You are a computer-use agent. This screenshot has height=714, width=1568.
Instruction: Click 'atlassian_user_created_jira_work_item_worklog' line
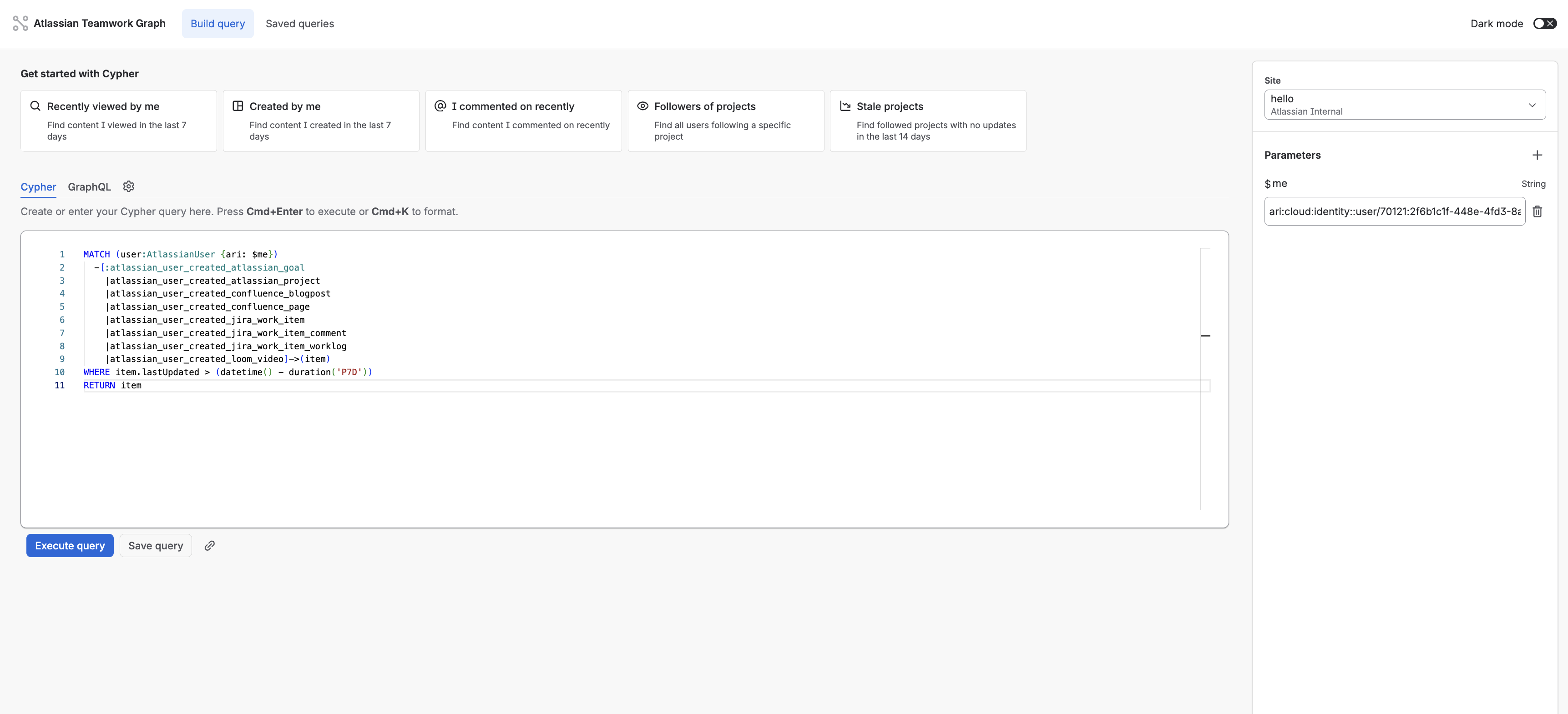(x=228, y=346)
